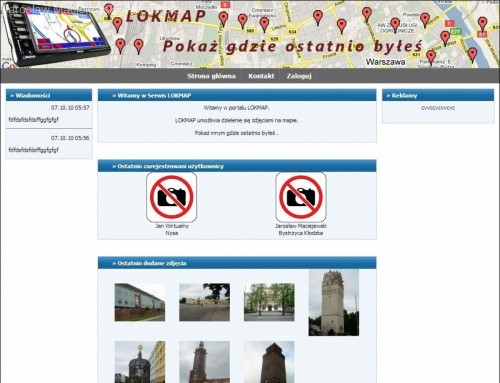
Task: Click news entry dated 07.10.10 05:57
Action: tap(49, 114)
